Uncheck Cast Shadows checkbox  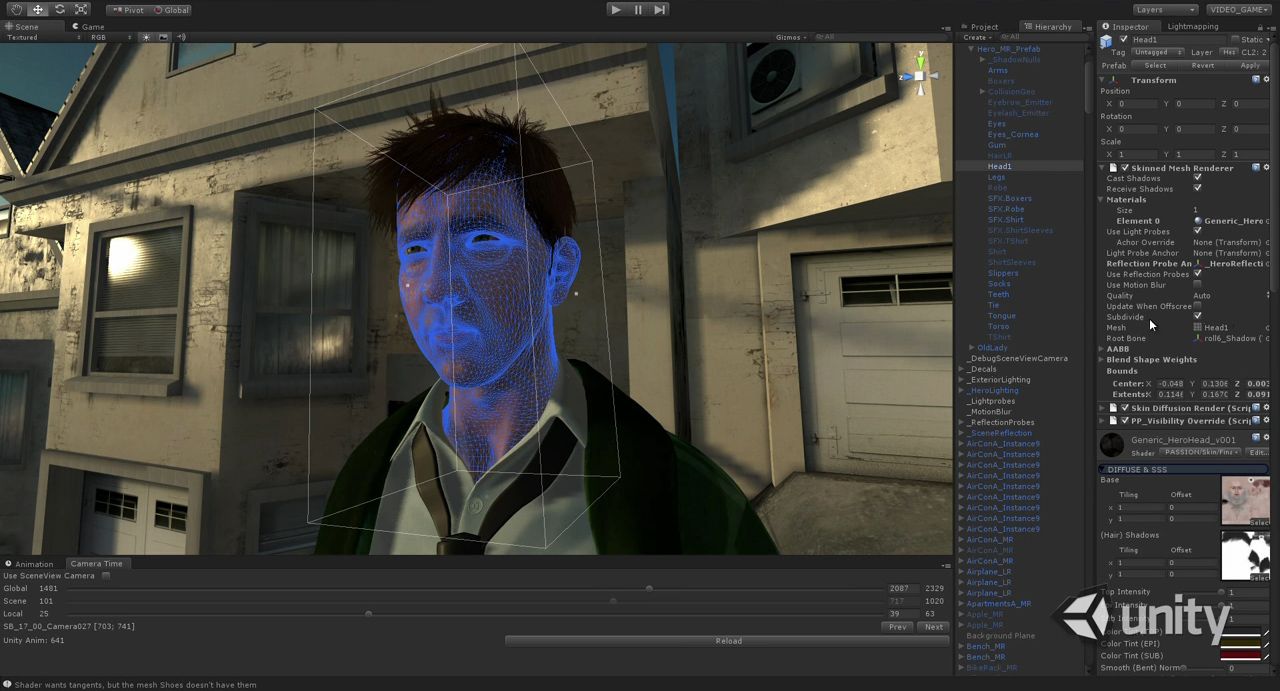pyautogui.click(x=1197, y=178)
